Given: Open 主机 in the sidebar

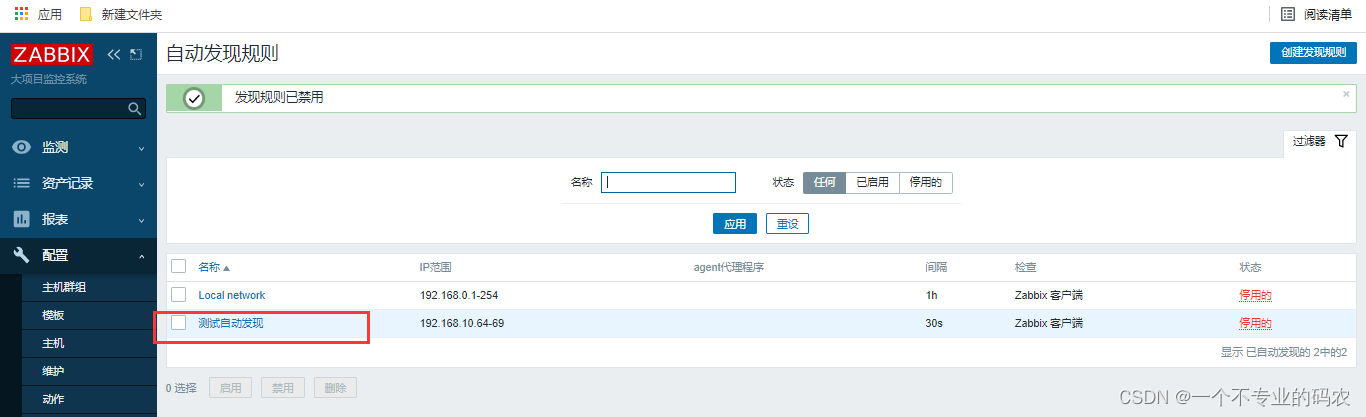Looking at the screenshot, I should pyautogui.click(x=53, y=343).
